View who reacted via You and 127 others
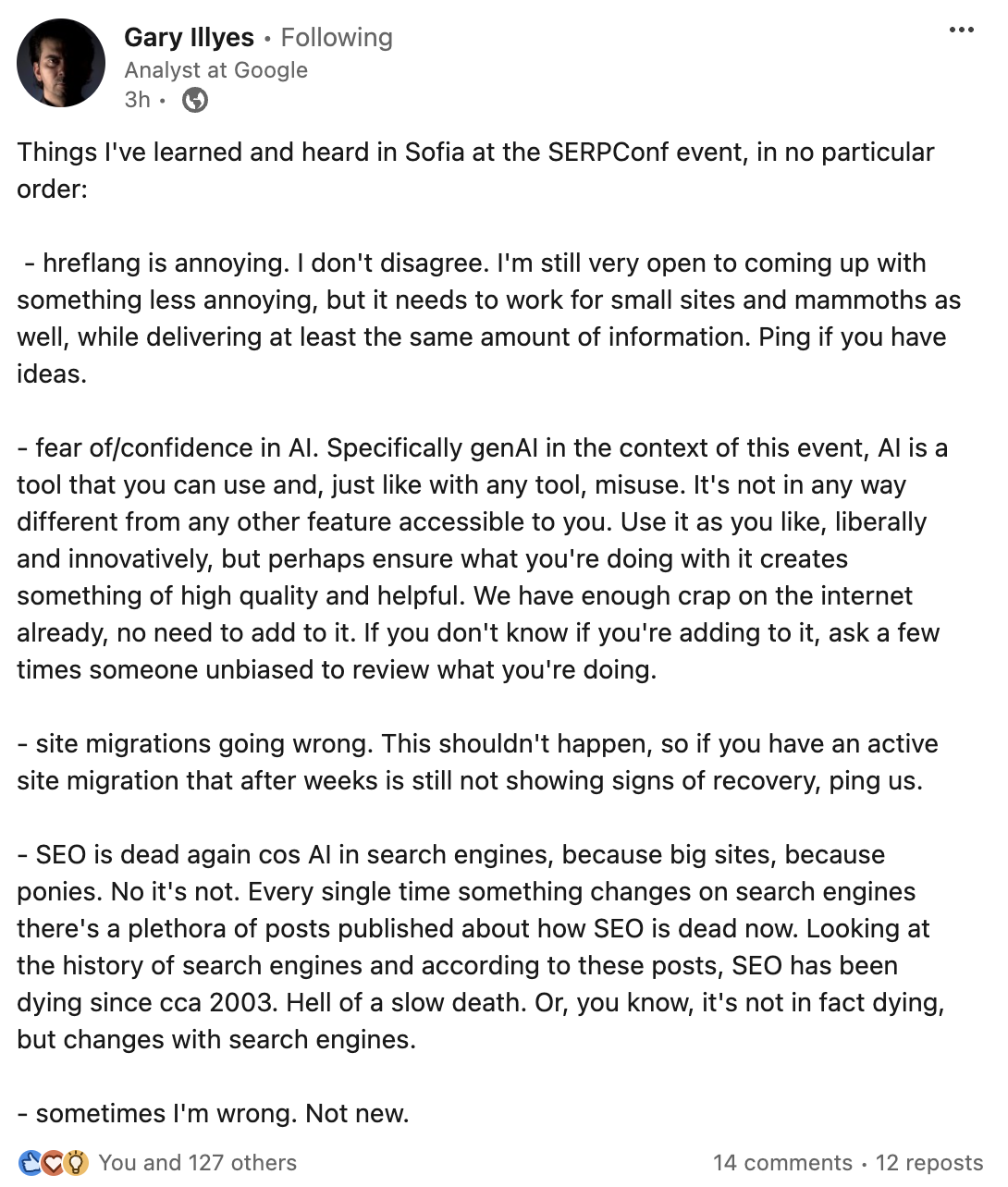Screen dimensions: 1008x1187 tap(197, 1163)
